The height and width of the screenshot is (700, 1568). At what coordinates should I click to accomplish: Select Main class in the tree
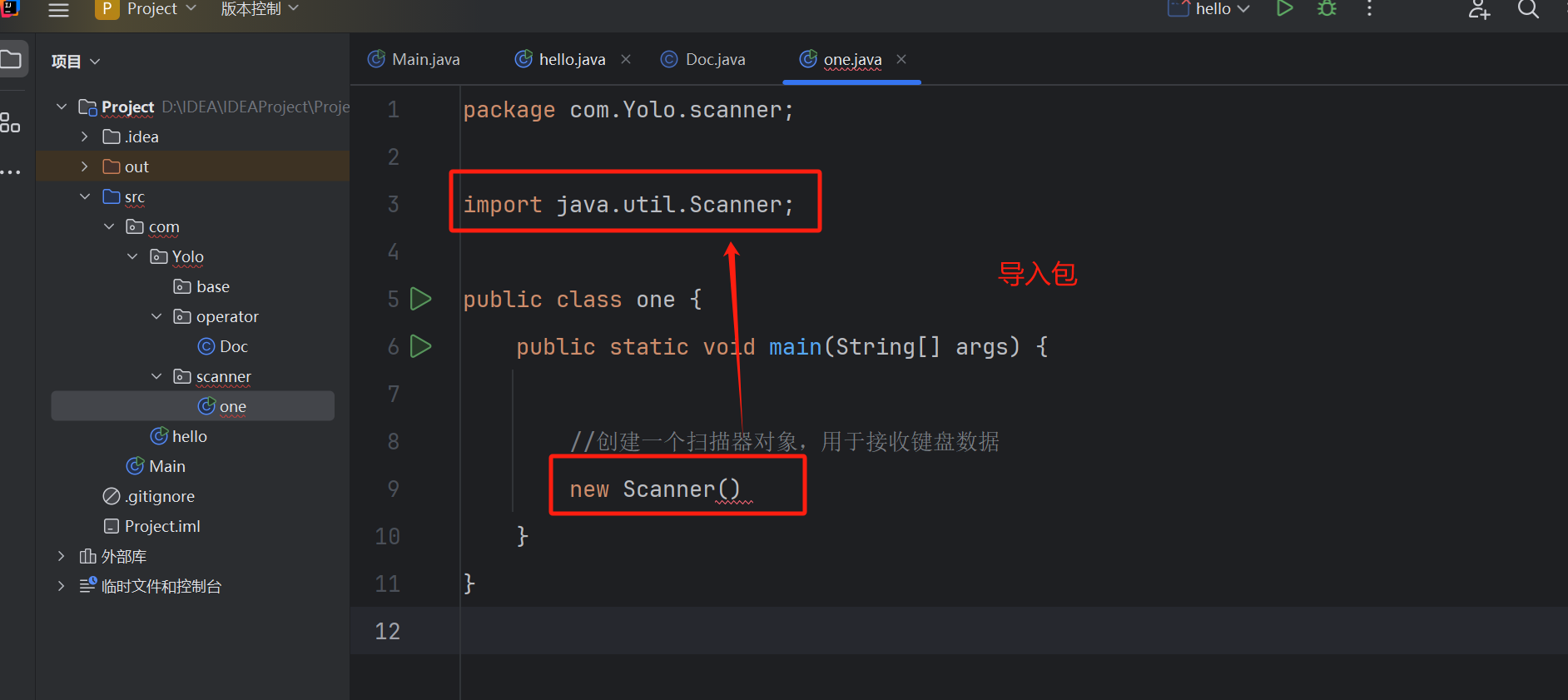click(x=167, y=466)
